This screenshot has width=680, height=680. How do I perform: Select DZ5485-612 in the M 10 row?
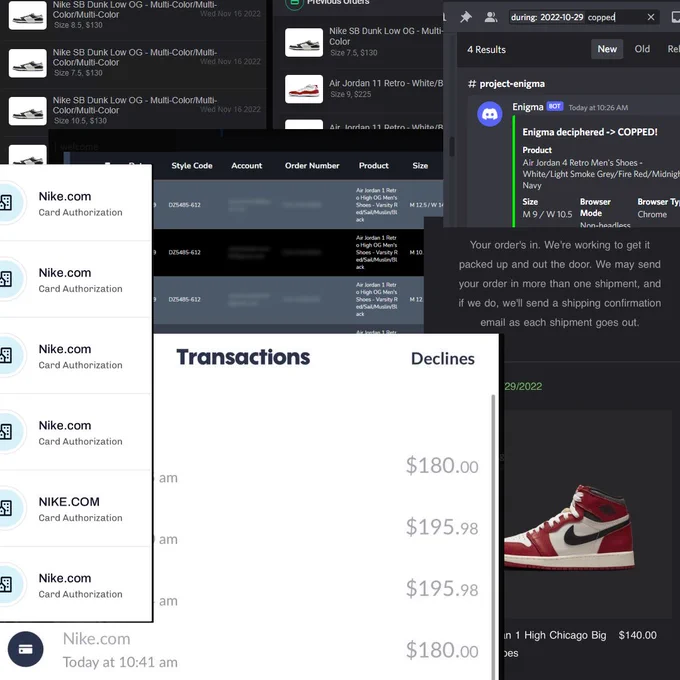[184, 252]
